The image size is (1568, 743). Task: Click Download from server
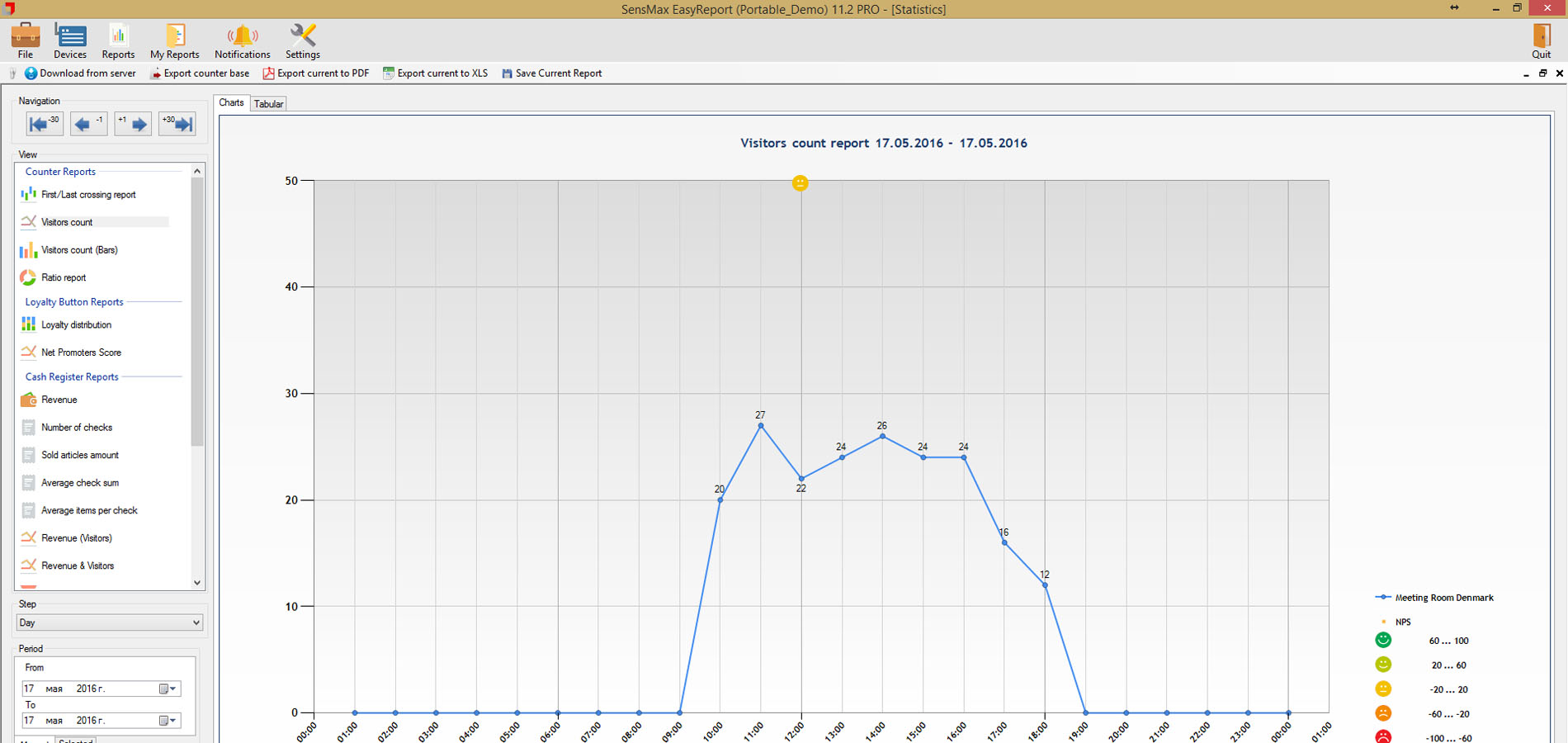[80, 73]
